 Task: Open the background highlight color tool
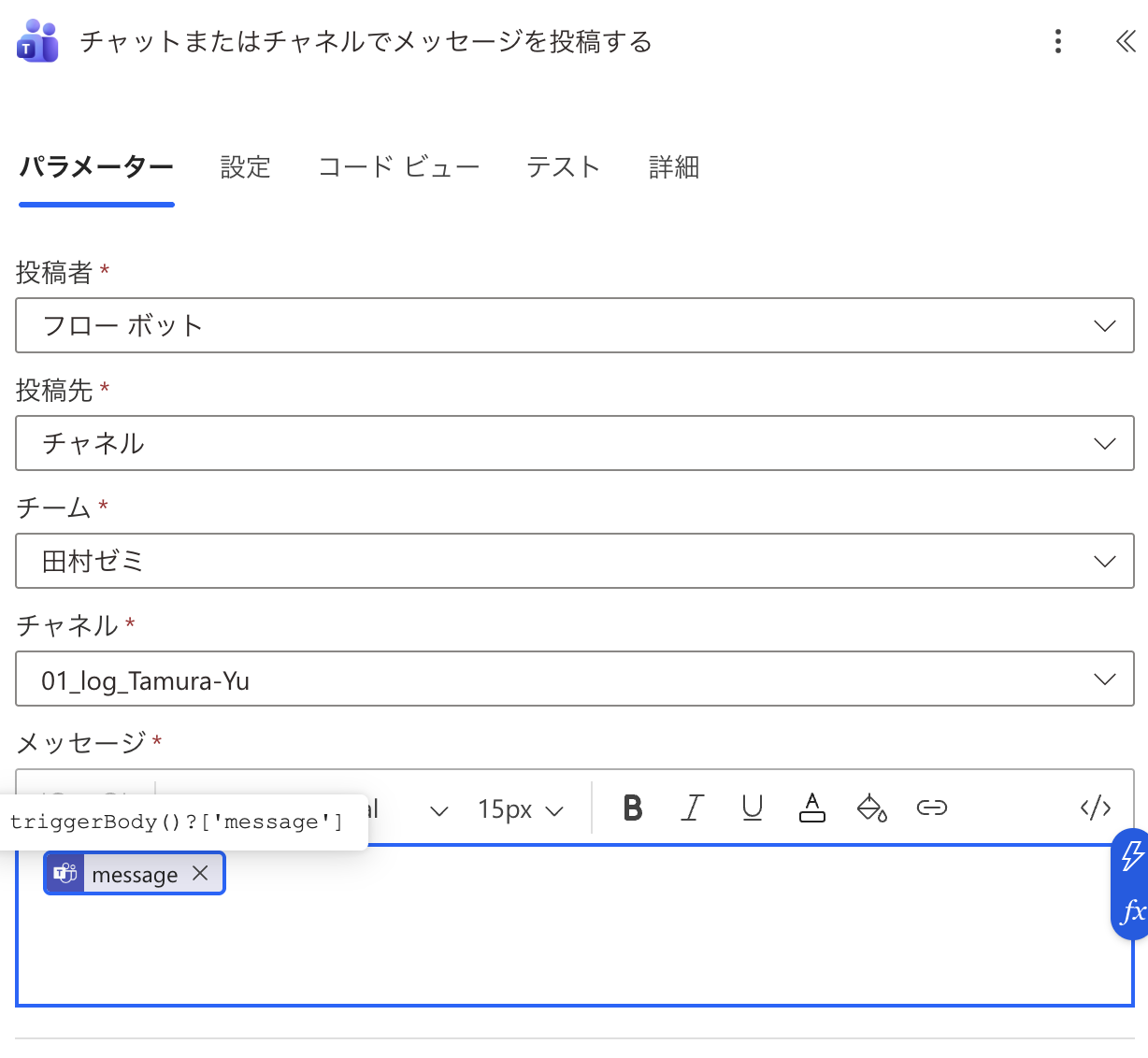click(871, 808)
